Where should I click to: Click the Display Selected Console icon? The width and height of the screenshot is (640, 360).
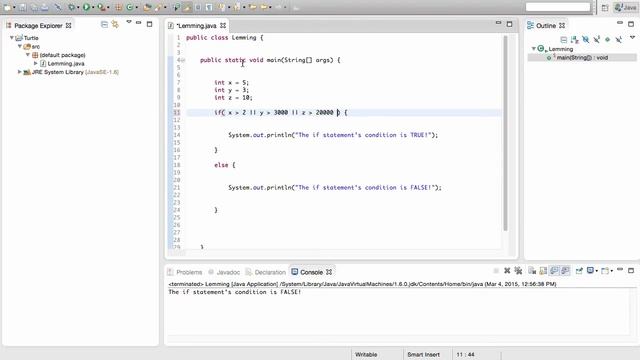click(590, 271)
